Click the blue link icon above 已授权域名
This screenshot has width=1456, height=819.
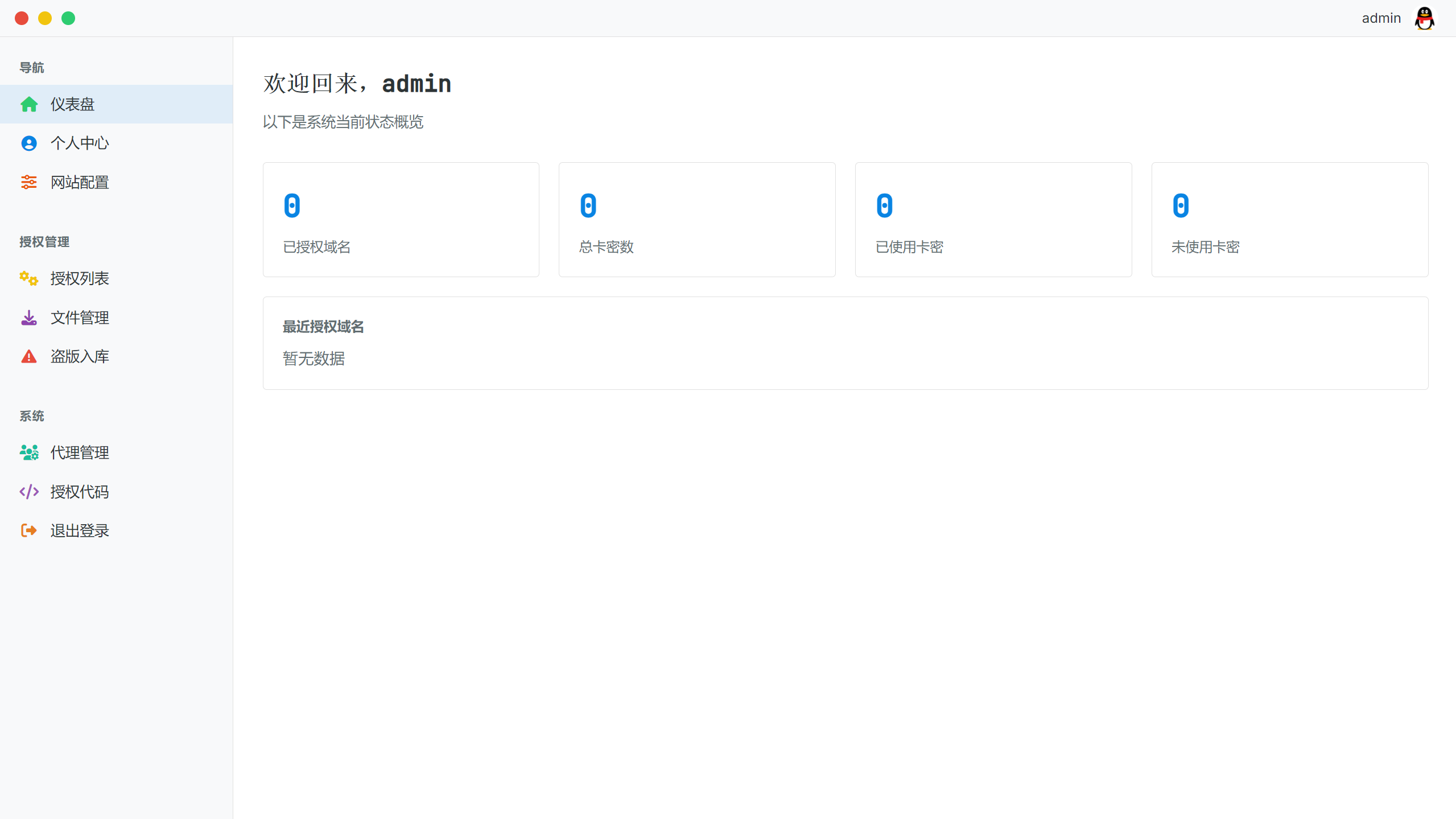point(292,205)
